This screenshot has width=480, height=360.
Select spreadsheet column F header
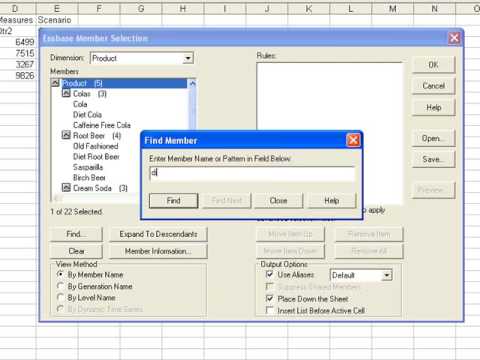tap(99, 8)
